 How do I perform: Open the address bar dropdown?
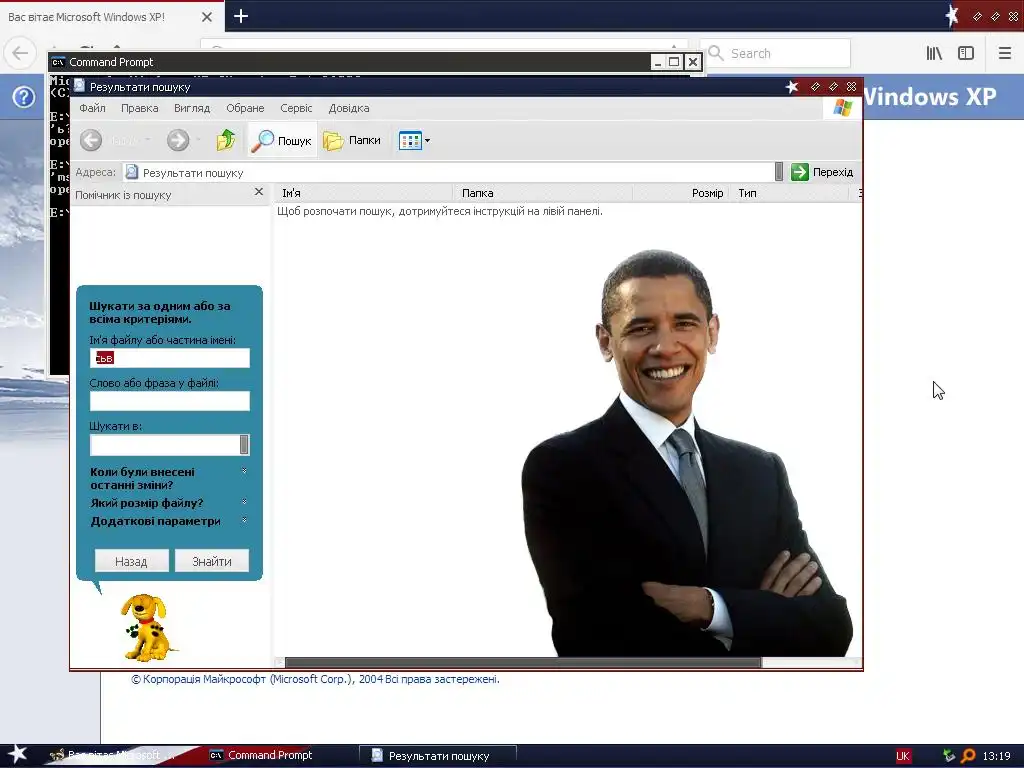point(778,172)
